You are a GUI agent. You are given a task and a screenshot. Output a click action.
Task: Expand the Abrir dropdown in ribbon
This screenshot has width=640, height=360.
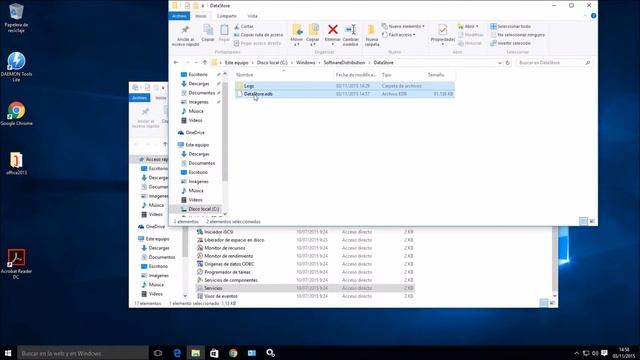[468, 26]
